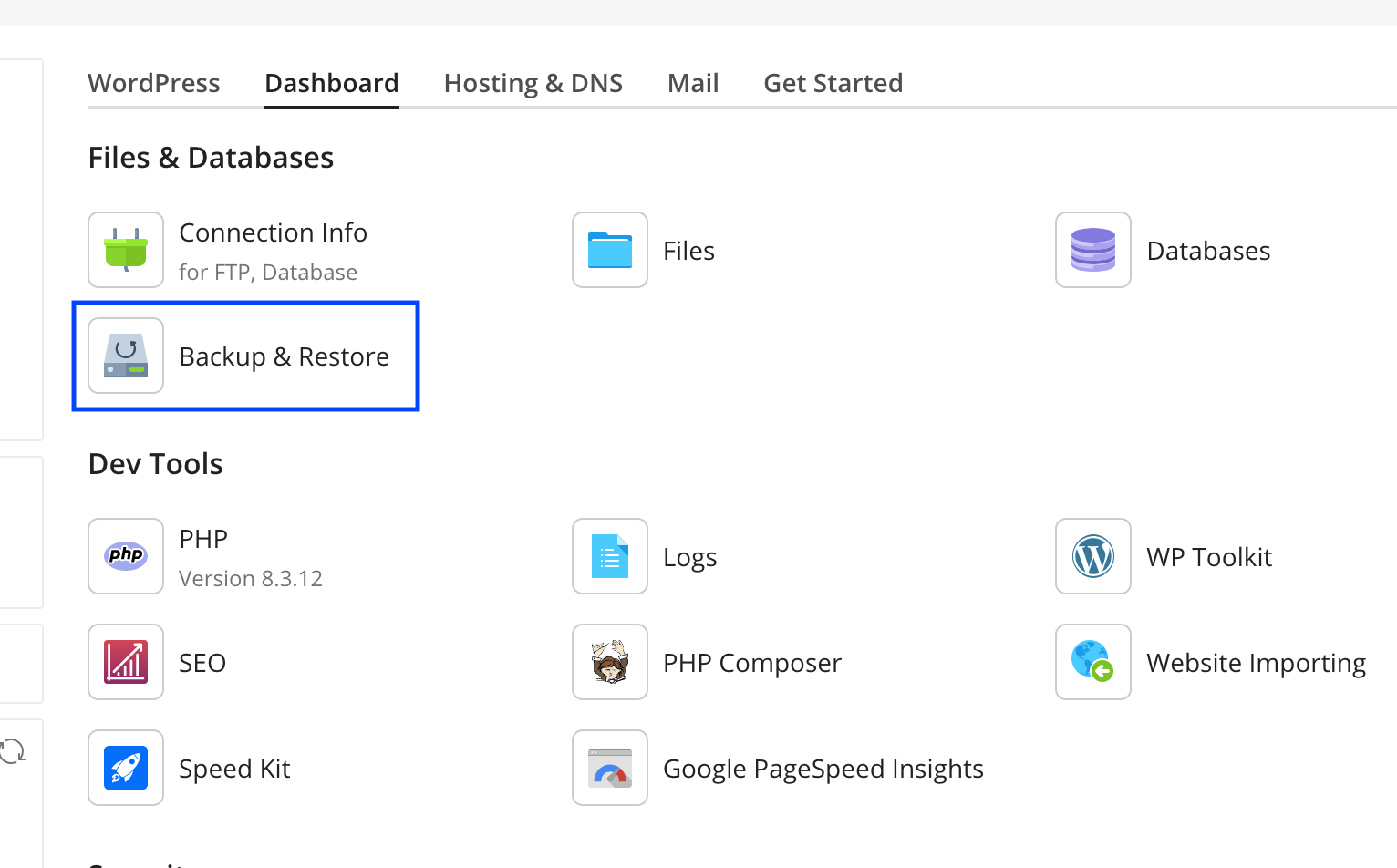Open the Hosting & DNS tab
Image resolution: width=1397 pixels, height=868 pixels.
click(533, 83)
